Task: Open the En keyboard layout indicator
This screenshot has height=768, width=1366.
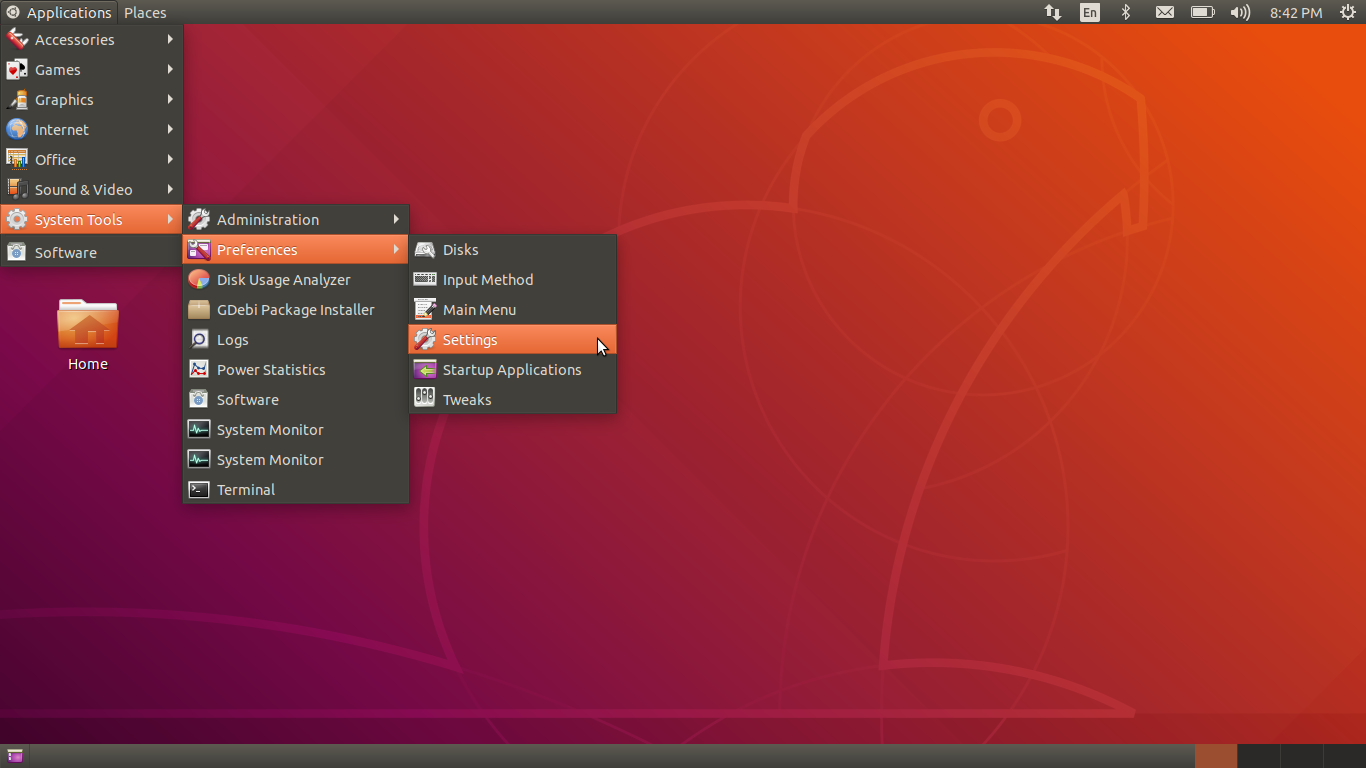Action: [x=1089, y=12]
